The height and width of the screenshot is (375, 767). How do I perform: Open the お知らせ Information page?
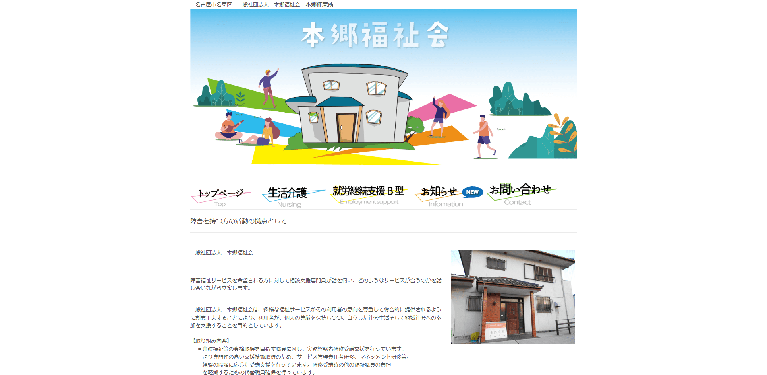point(443,196)
